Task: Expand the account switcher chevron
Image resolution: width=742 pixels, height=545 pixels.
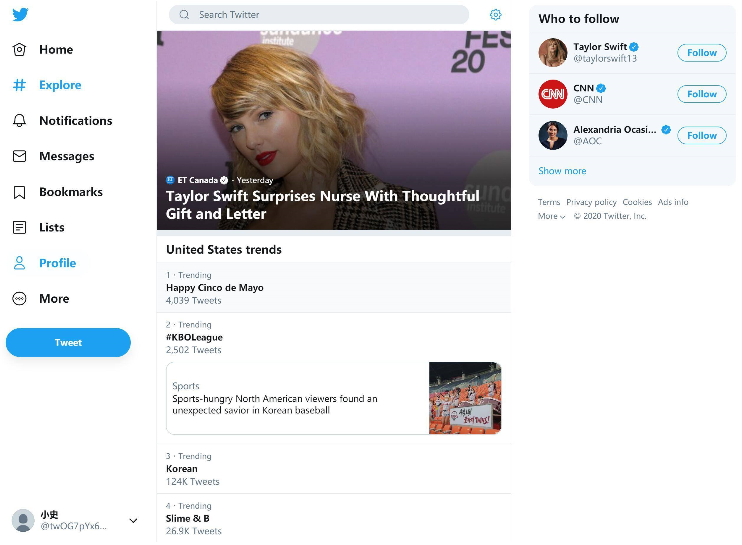Action: (x=133, y=521)
